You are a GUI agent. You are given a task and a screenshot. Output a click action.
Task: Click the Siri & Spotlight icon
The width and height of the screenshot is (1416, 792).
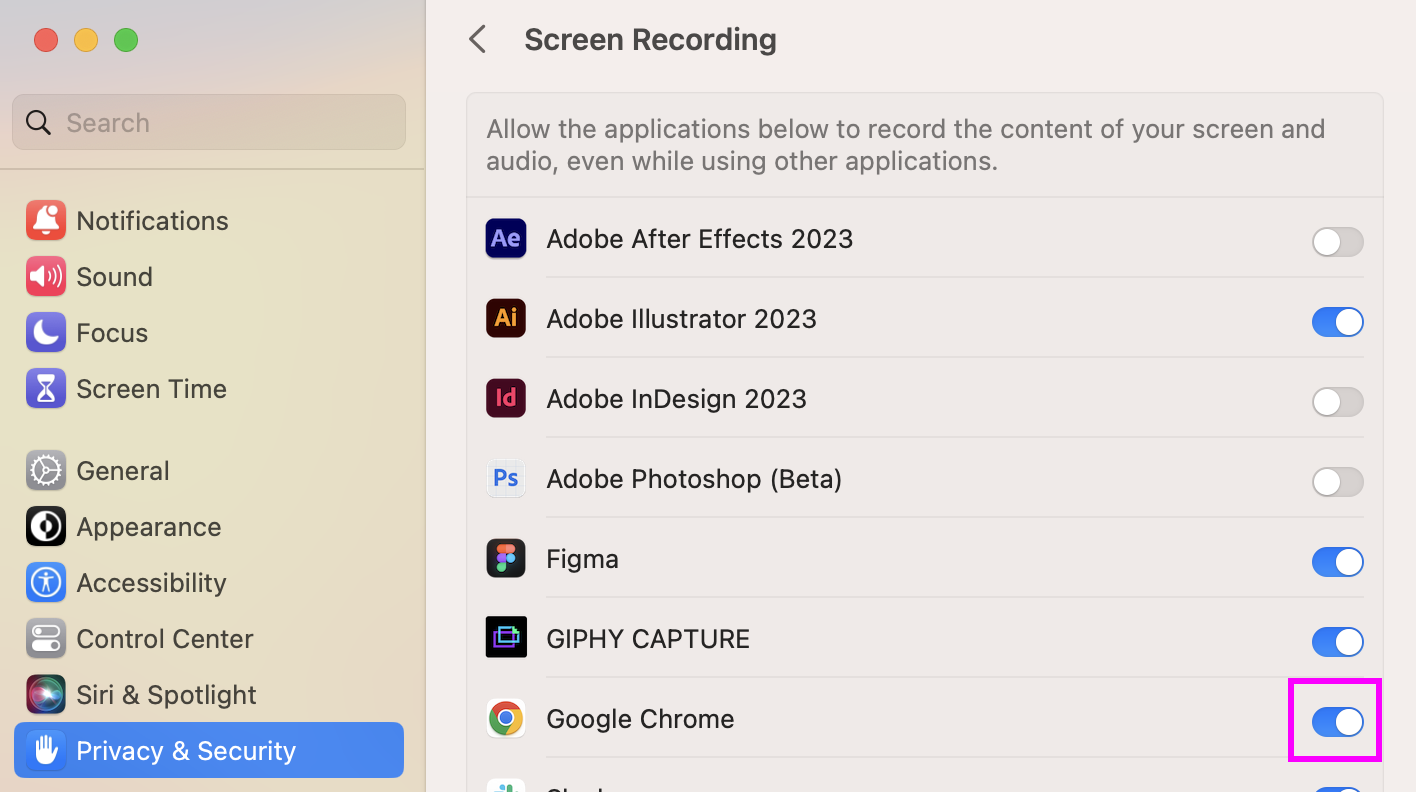(x=46, y=695)
